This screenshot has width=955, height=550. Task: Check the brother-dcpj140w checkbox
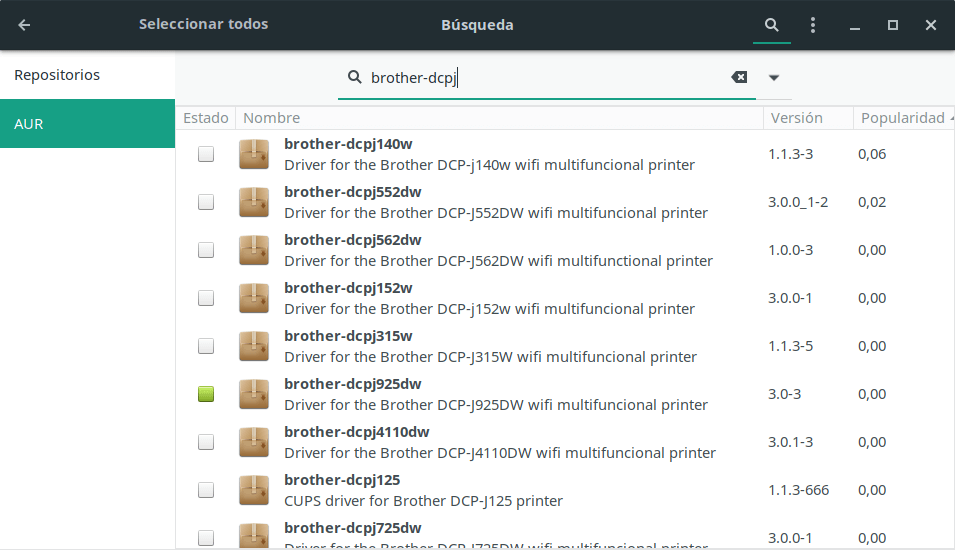click(x=206, y=154)
